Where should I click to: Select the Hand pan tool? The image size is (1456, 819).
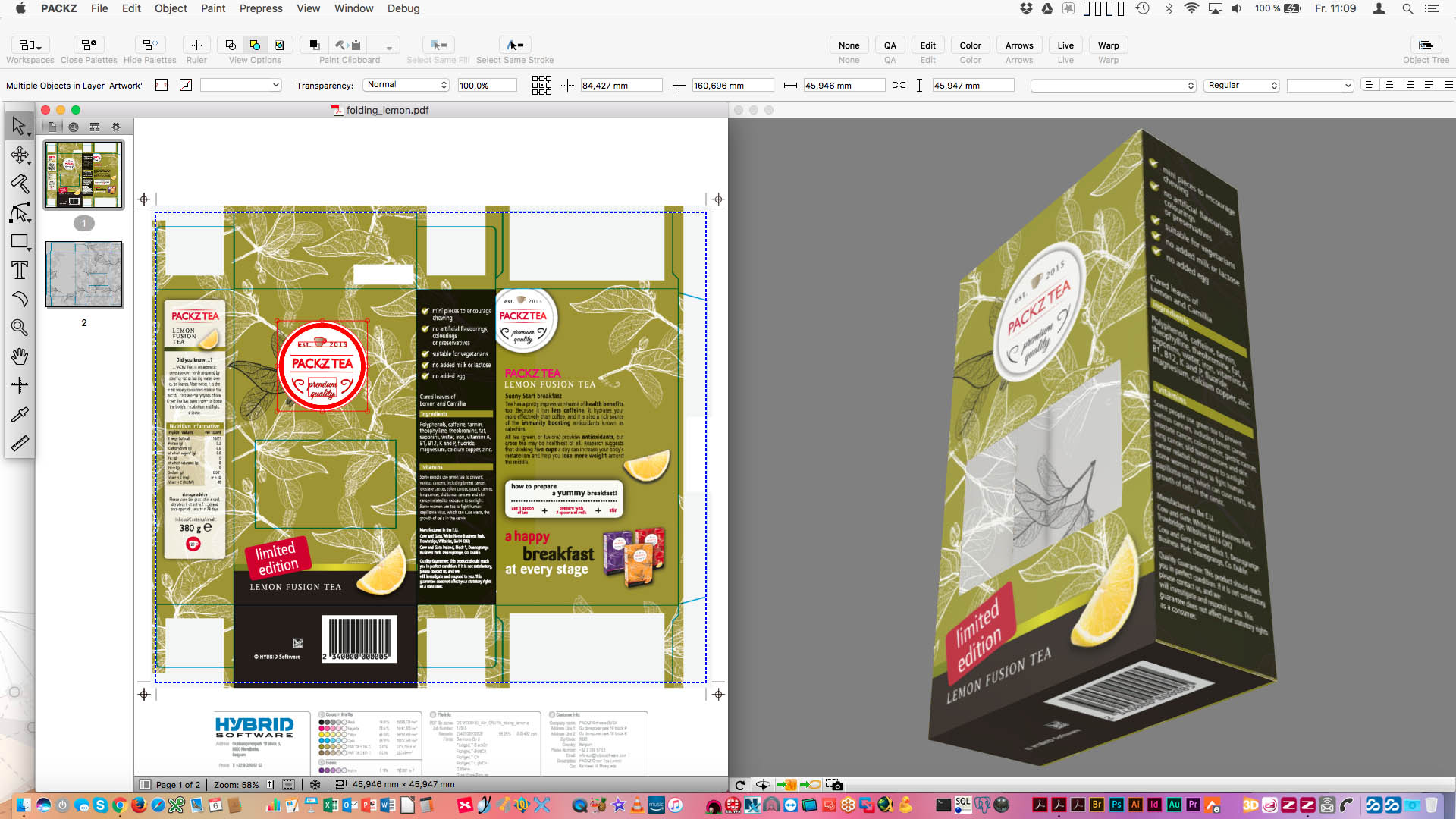[19, 356]
